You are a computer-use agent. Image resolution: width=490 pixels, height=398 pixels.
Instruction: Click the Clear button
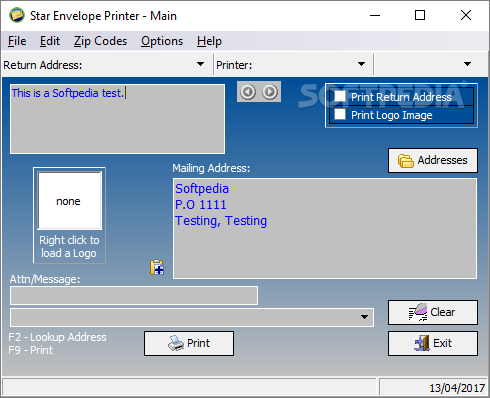433,312
